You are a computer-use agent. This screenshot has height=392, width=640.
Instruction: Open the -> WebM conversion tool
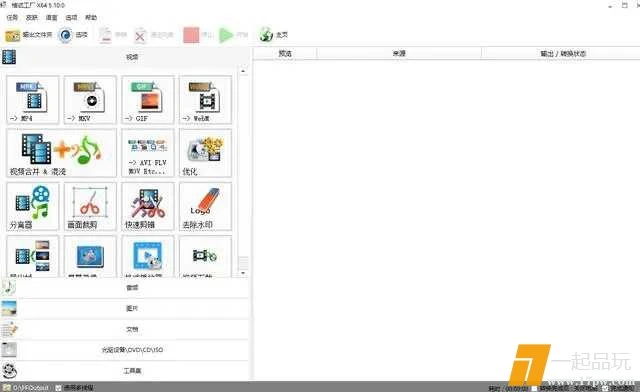205,100
